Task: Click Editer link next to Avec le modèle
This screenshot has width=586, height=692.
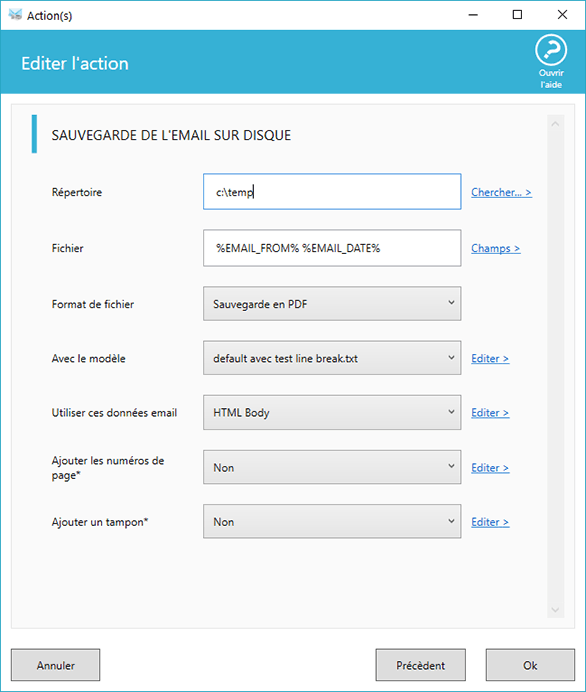Action: coord(490,358)
